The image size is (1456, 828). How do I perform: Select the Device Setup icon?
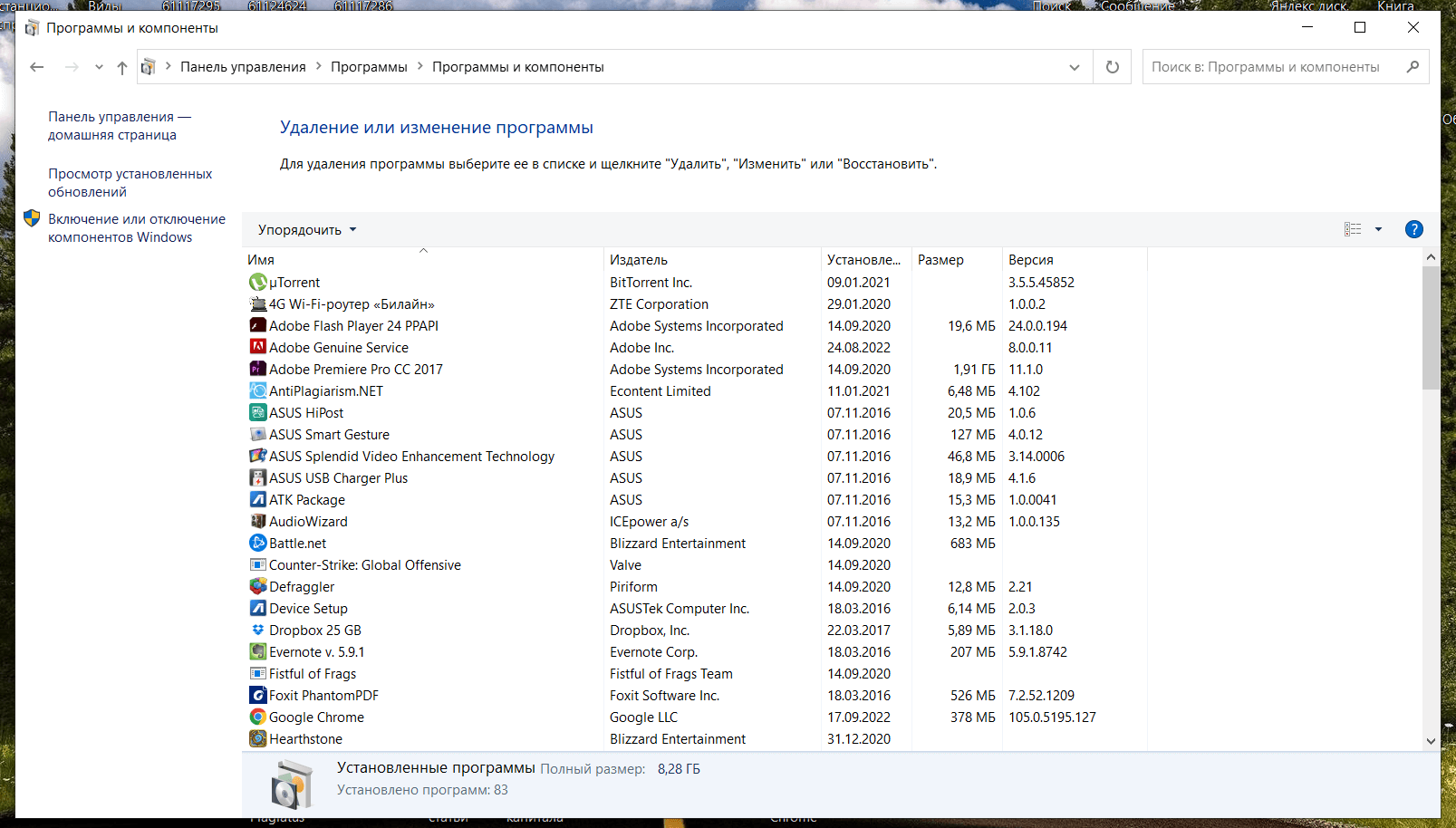(x=258, y=609)
